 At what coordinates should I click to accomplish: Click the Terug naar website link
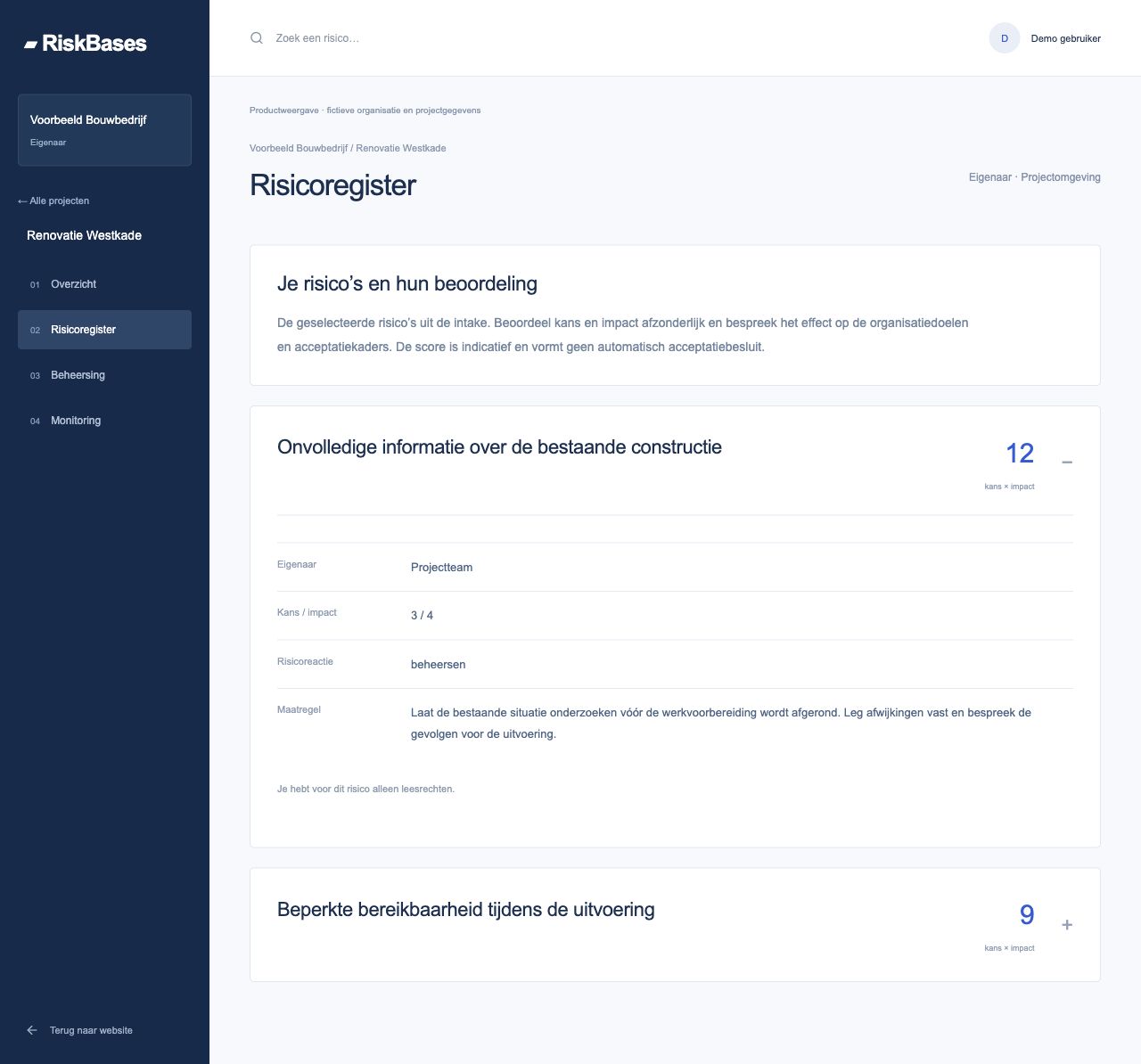[x=91, y=1030]
